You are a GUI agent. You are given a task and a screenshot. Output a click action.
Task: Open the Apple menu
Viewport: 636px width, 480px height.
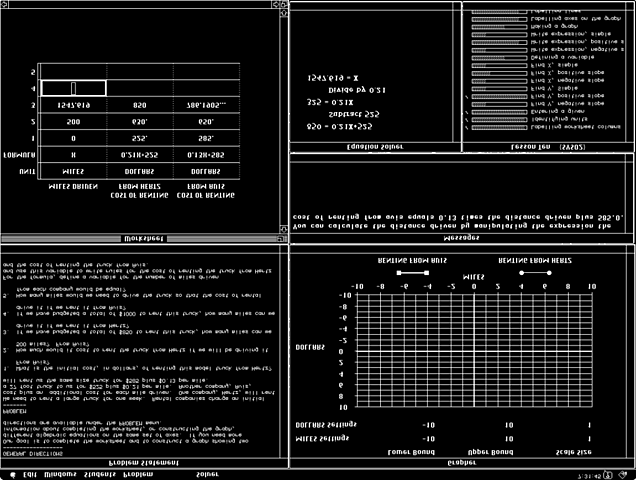coord(13,474)
